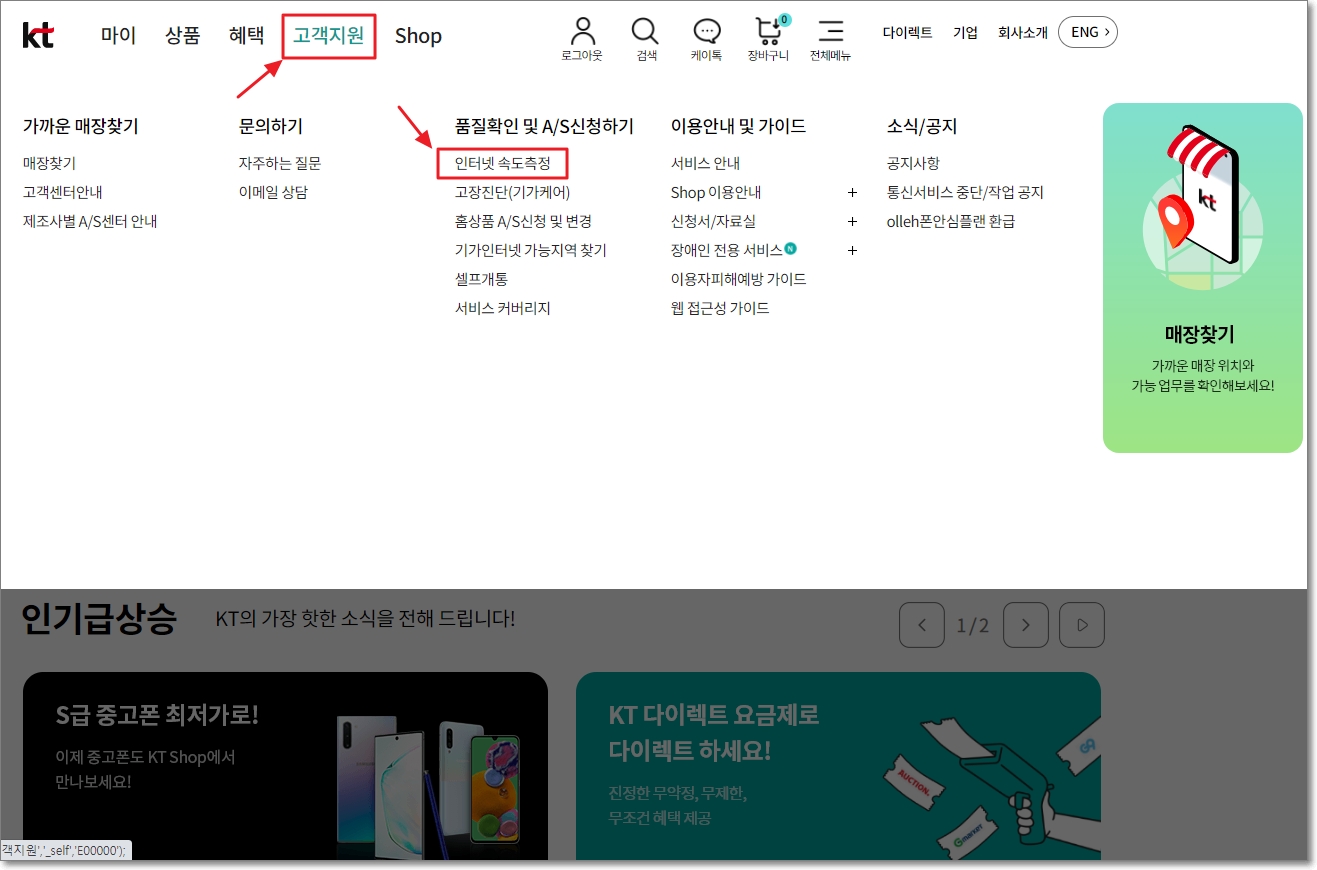Viewport: 1317px width, 870px height.
Task: Play the 인기급상승 slideshow
Action: pyautogui.click(x=1082, y=625)
